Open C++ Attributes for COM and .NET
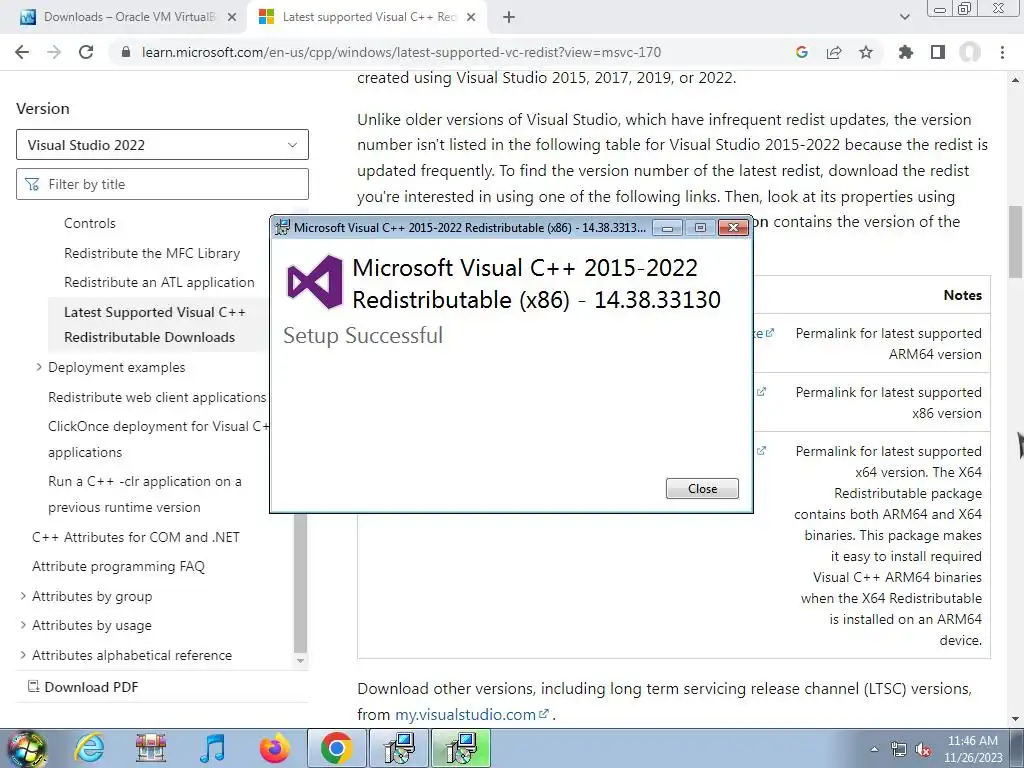Viewport: 1024px width, 768px height. pos(136,537)
